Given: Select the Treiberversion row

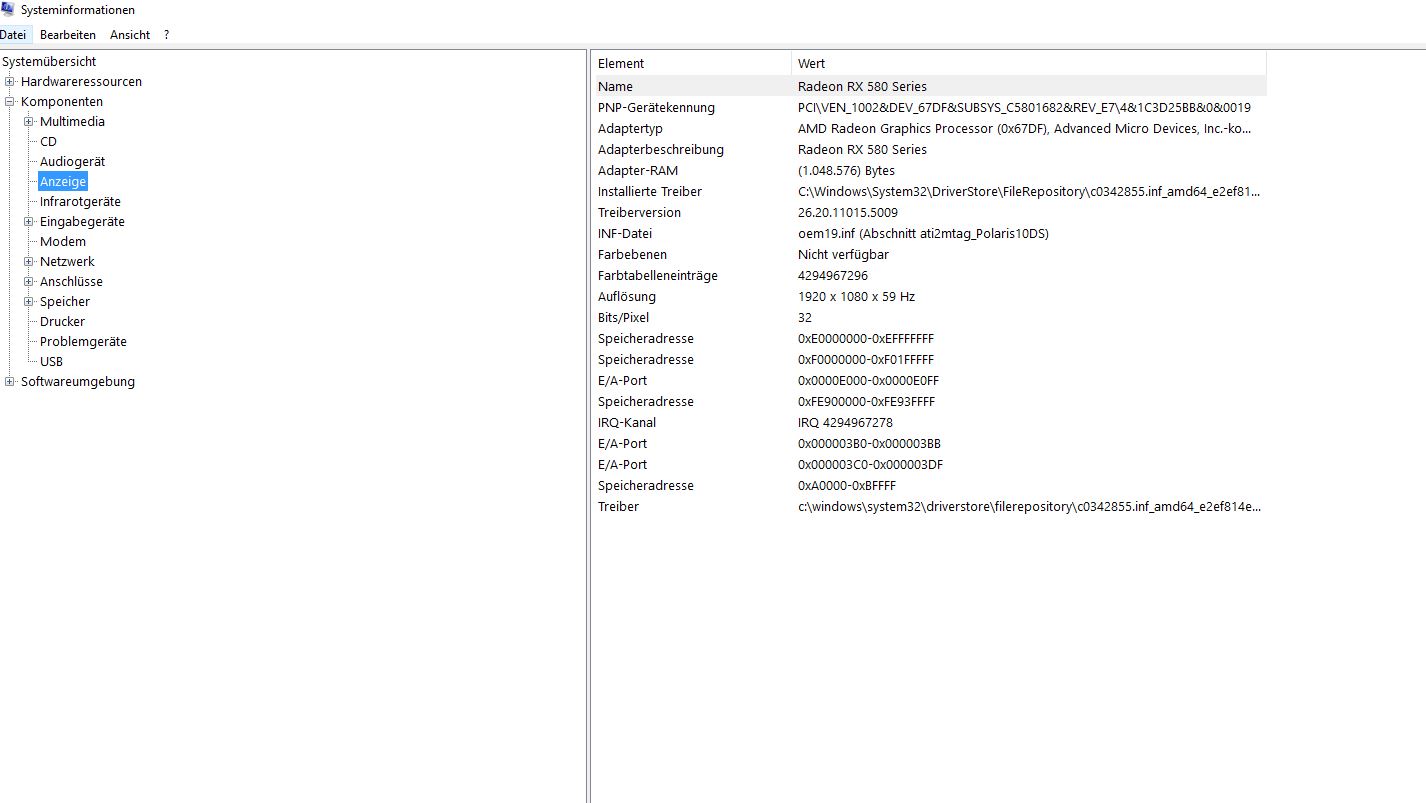Looking at the screenshot, I should click(930, 212).
